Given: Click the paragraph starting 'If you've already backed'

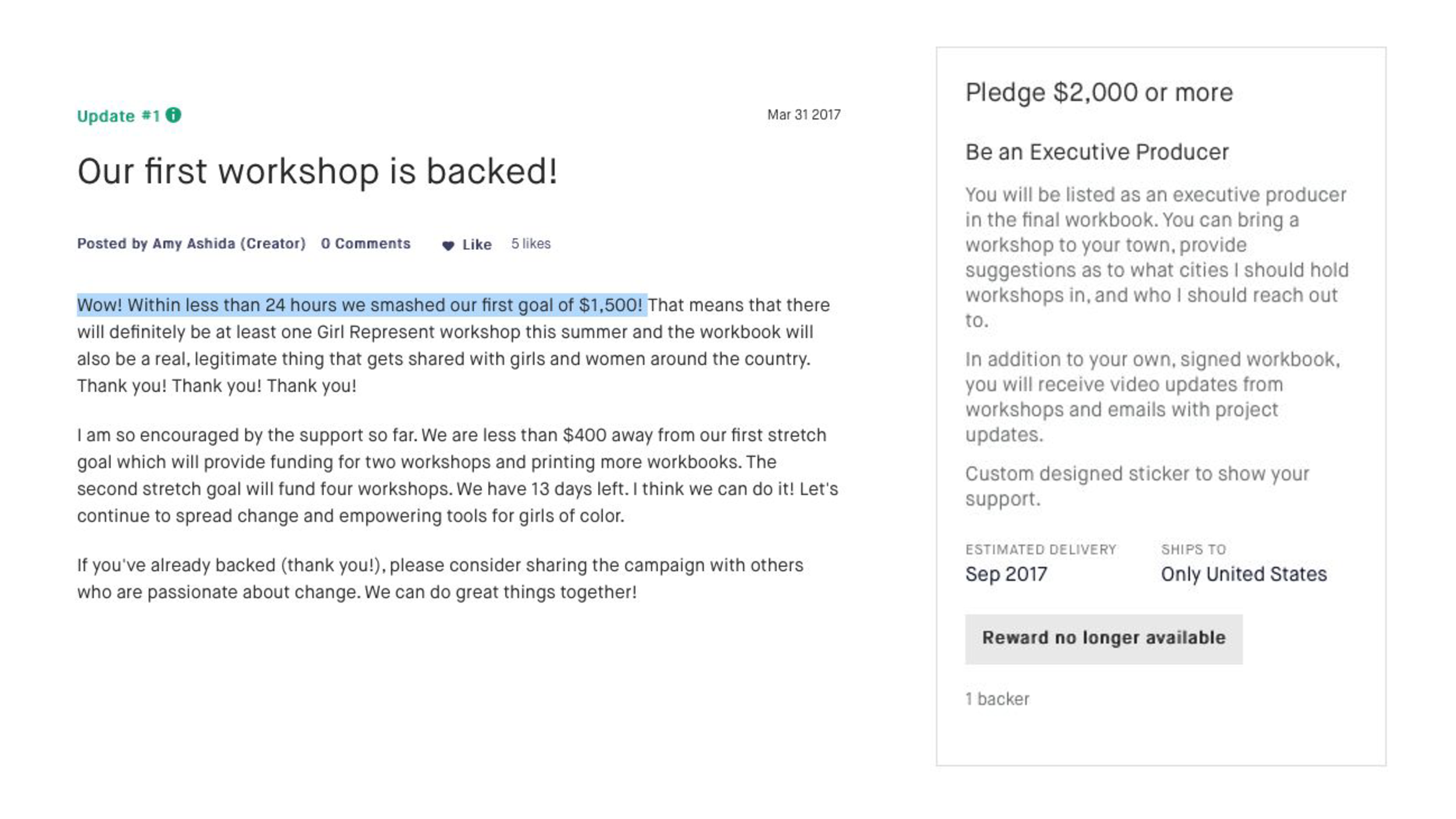Looking at the screenshot, I should click(x=440, y=579).
